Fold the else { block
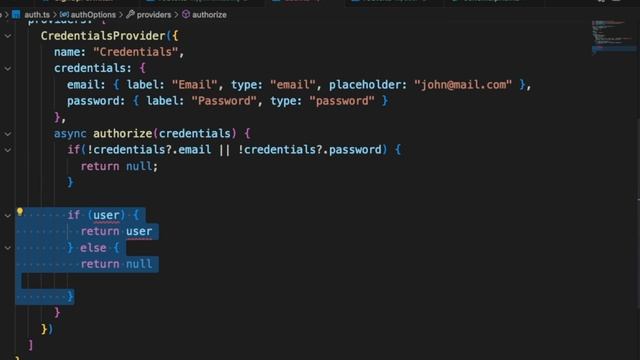 (8, 248)
